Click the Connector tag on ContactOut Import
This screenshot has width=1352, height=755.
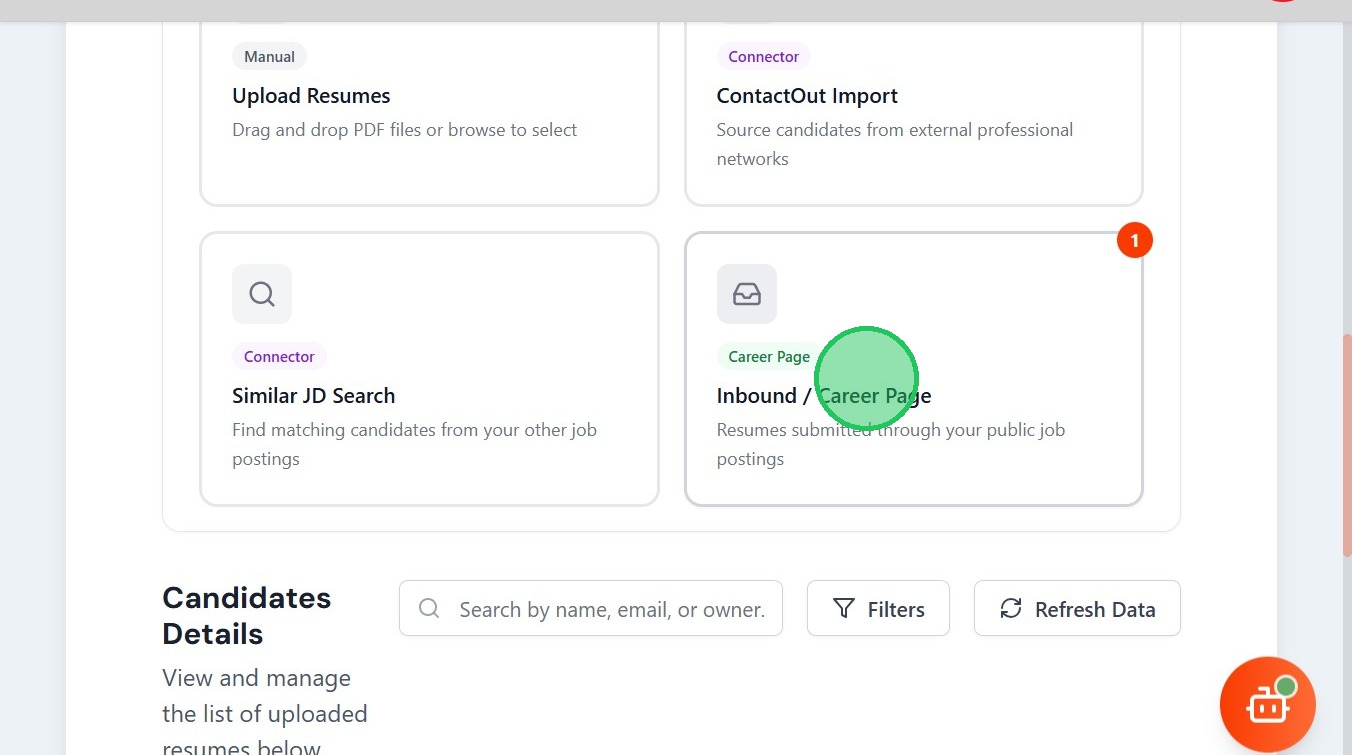tap(763, 57)
